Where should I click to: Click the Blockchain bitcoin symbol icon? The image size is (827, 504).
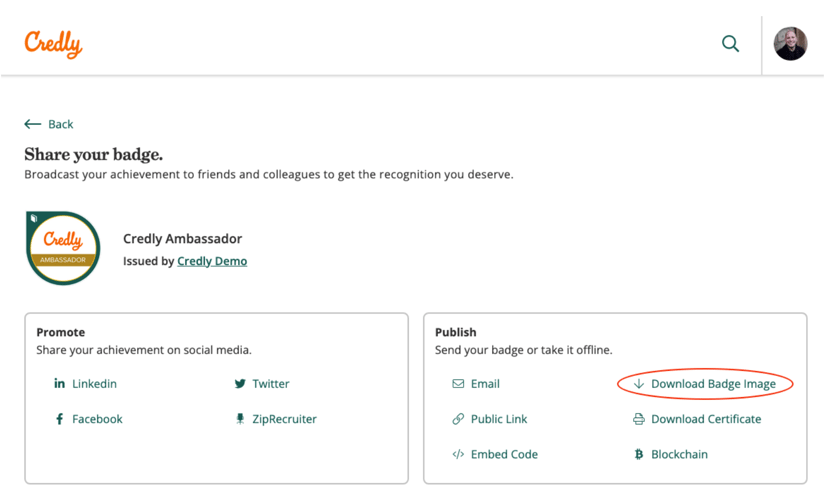639,454
